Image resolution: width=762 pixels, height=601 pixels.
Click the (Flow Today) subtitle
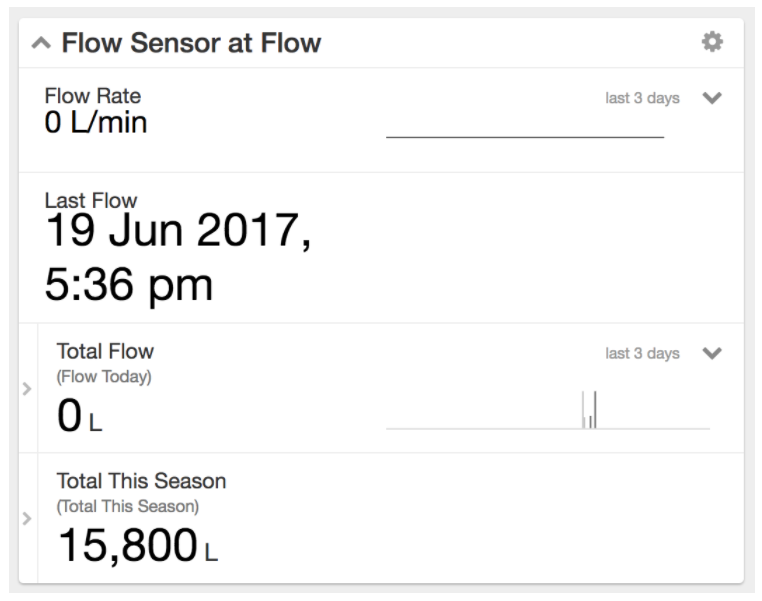(104, 377)
